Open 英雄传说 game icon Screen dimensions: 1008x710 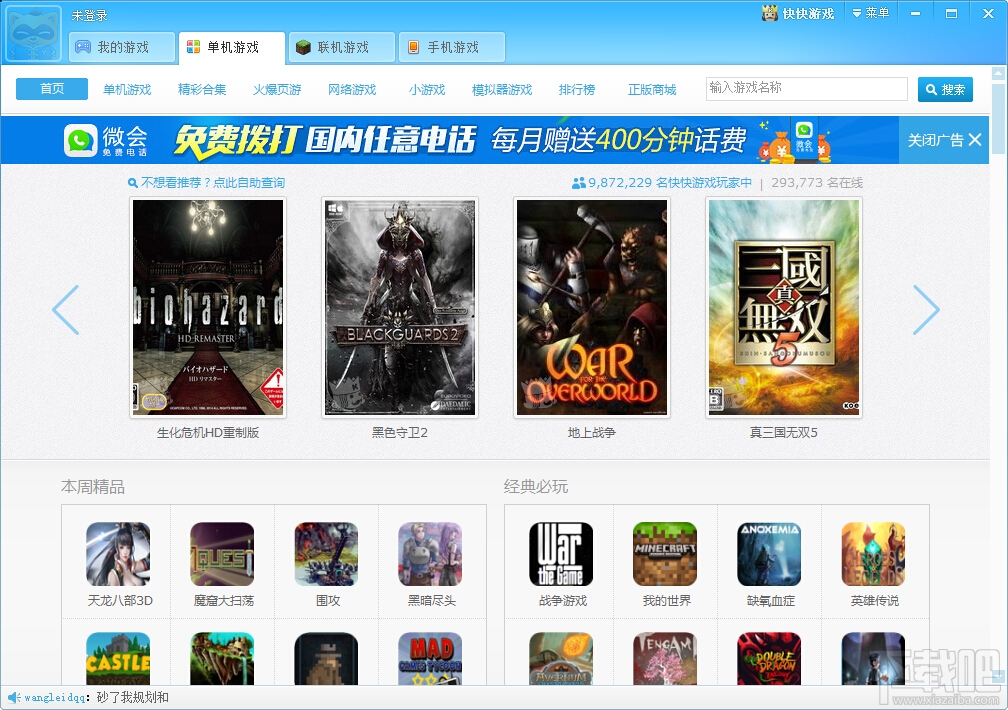point(874,554)
